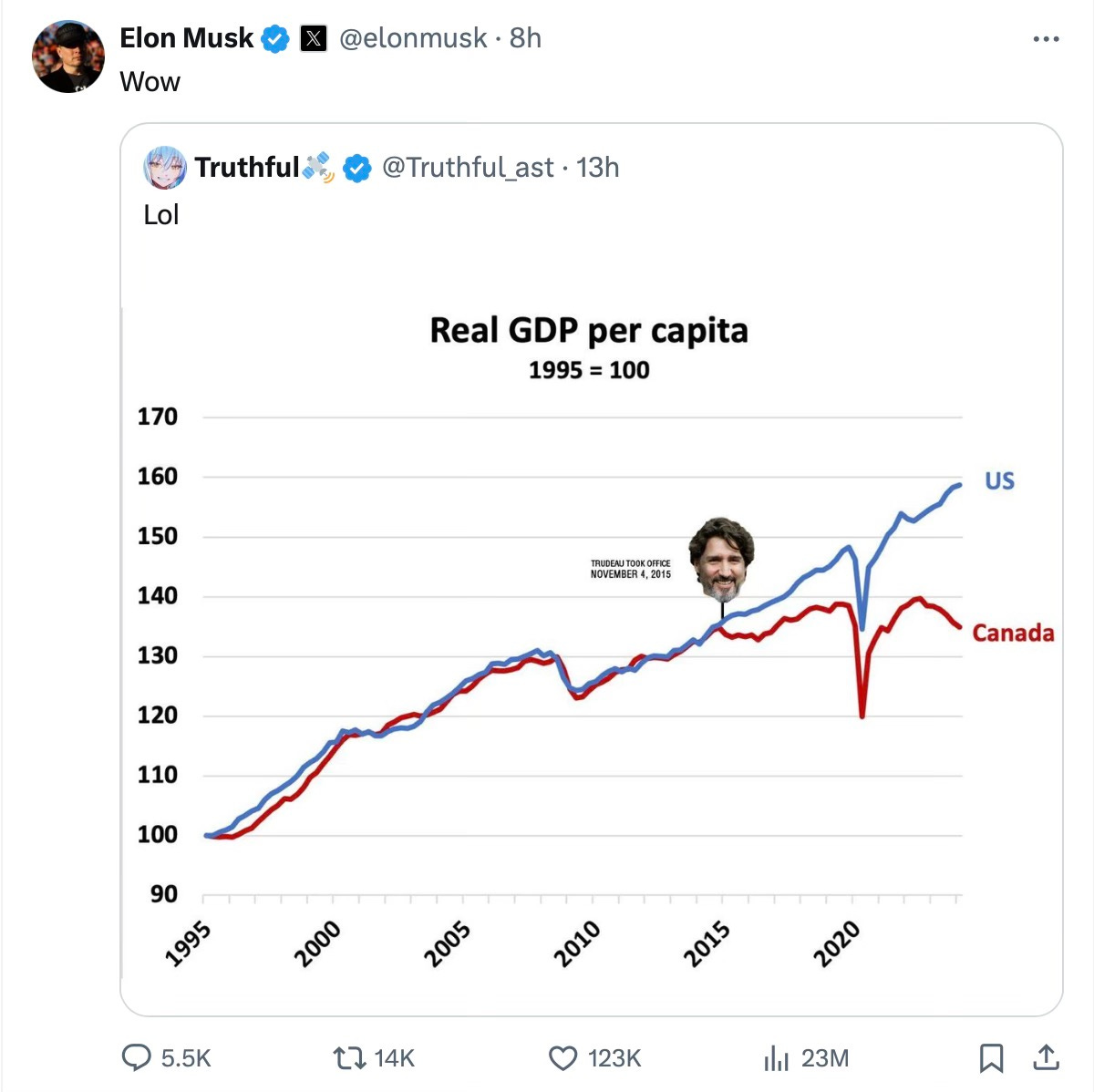Click the 123K likes count
1094x1092 pixels.
coord(614,1058)
